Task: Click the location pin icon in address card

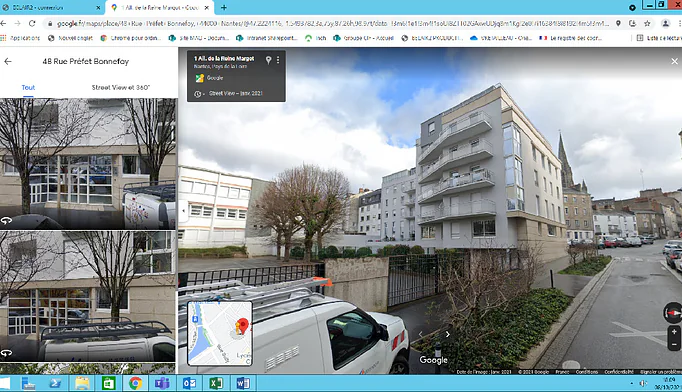Action: coord(268,60)
